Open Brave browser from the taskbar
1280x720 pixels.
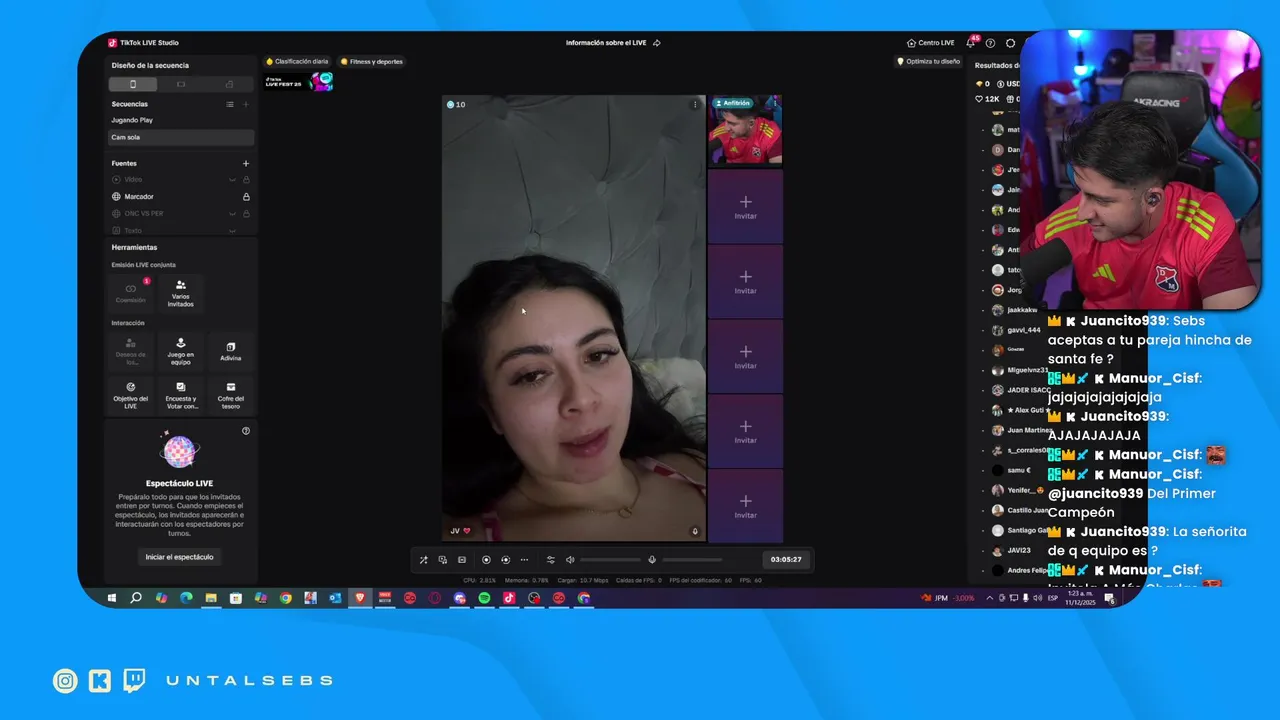(x=360, y=598)
